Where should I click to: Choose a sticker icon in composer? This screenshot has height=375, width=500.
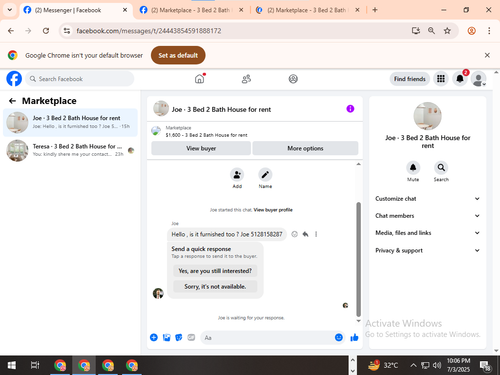point(179,337)
